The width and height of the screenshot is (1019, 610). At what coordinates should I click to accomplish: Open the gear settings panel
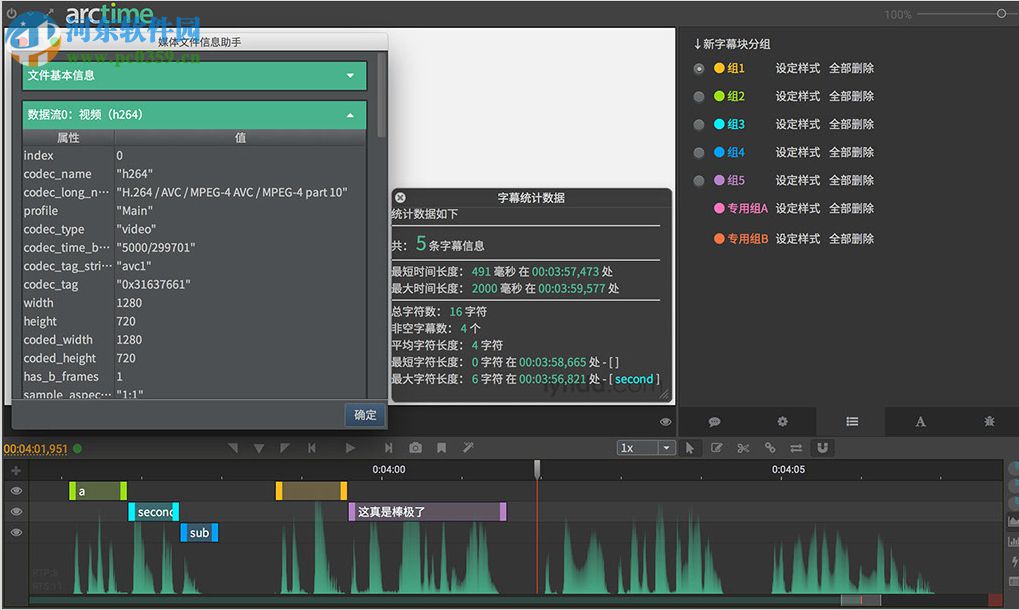[x=782, y=422]
